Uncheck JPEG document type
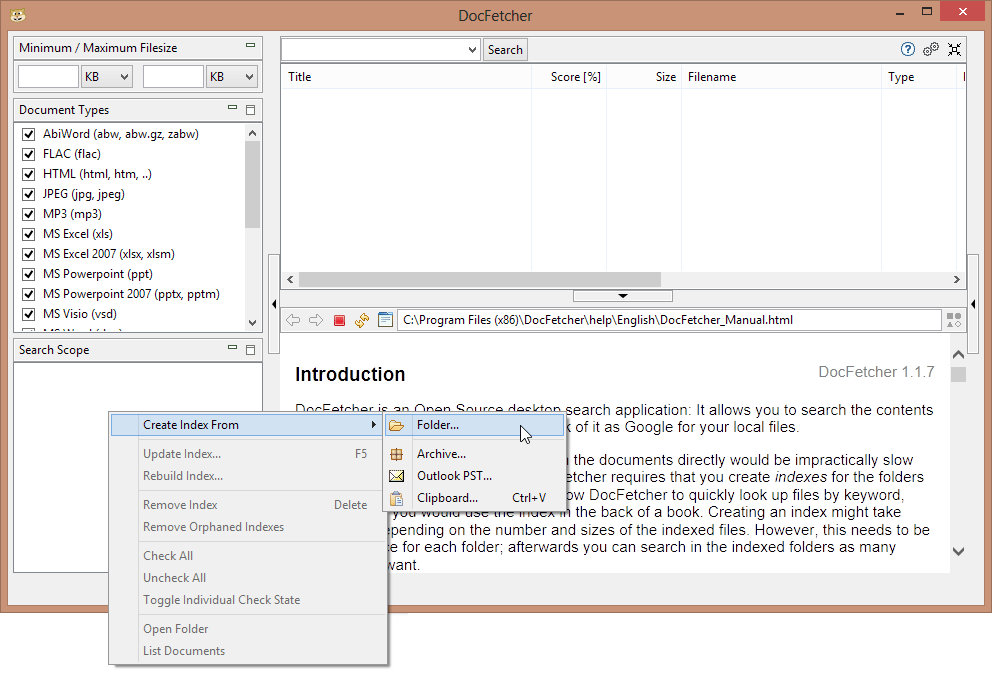 pos(28,194)
